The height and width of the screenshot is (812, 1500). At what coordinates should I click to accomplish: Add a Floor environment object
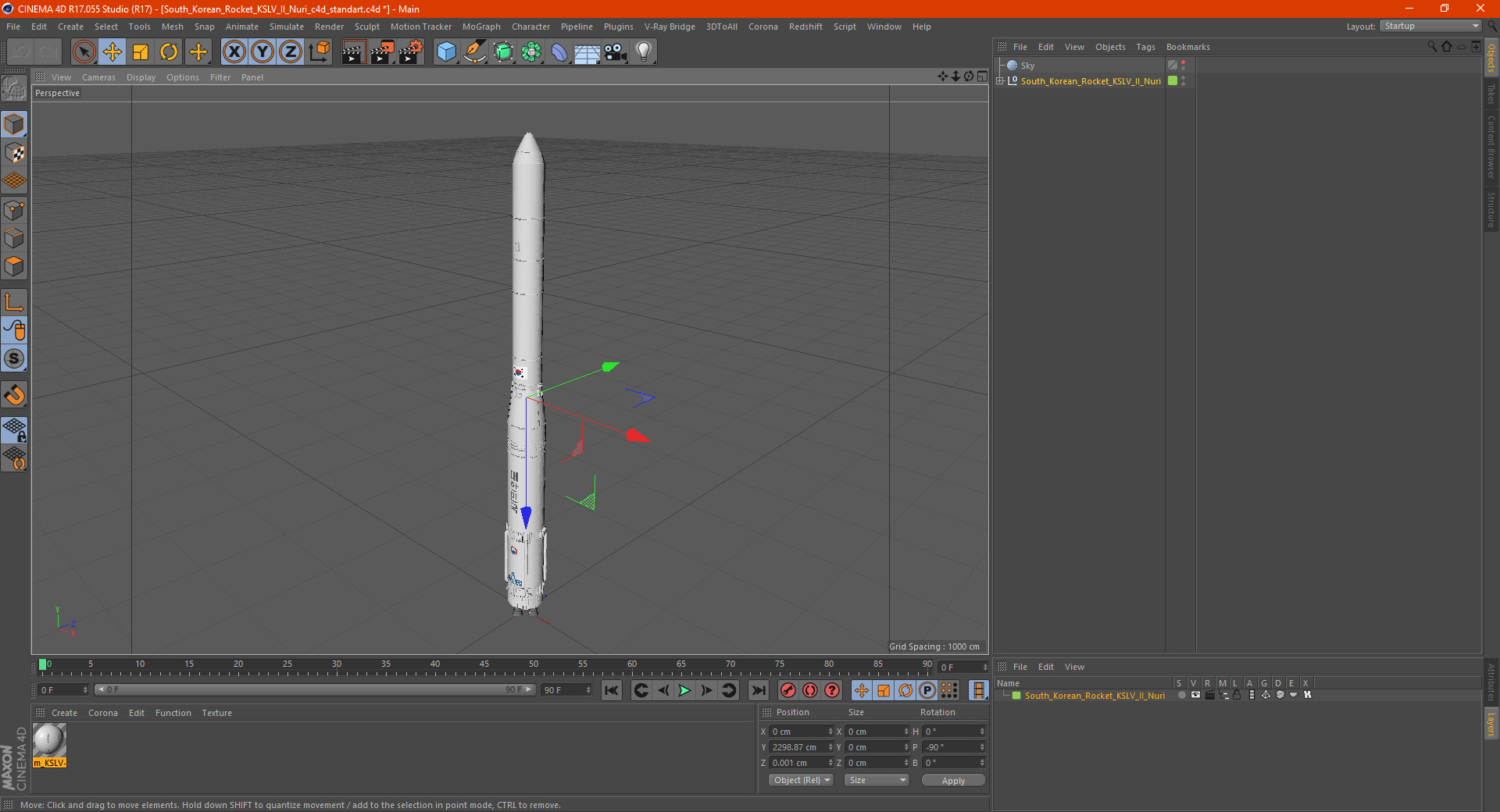point(587,52)
